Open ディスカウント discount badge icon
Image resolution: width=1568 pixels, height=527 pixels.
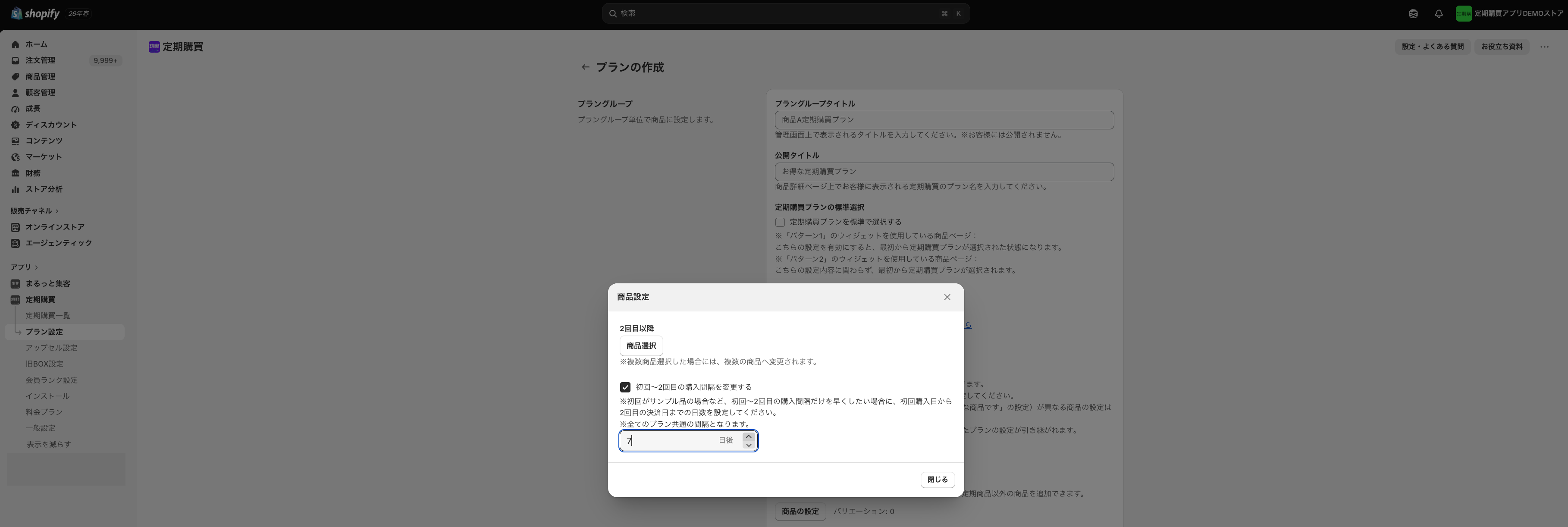(x=15, y=125)
